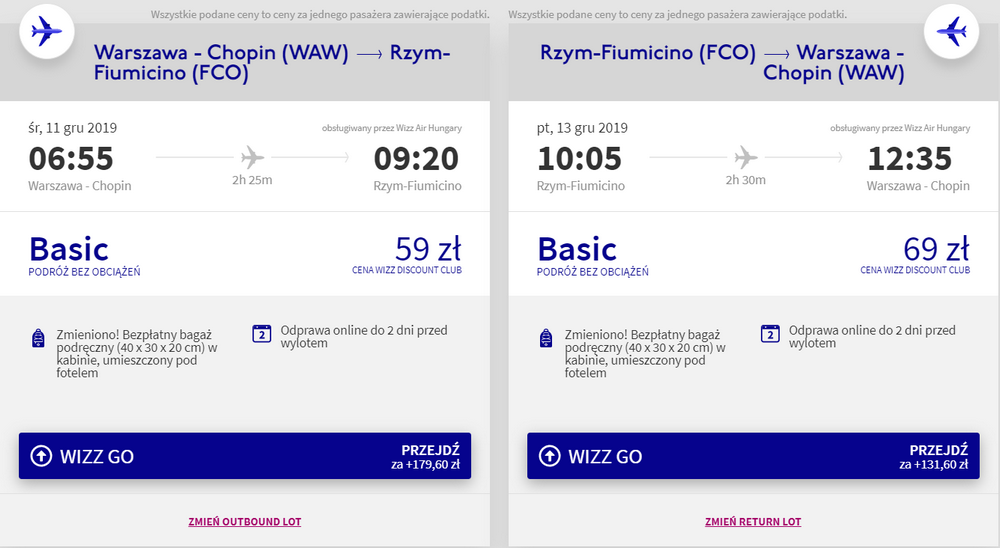Click the plane icon between 06:55 and 09:20
The width and height of the screenshot is (1000, 548).
click(x=252, y=157)
